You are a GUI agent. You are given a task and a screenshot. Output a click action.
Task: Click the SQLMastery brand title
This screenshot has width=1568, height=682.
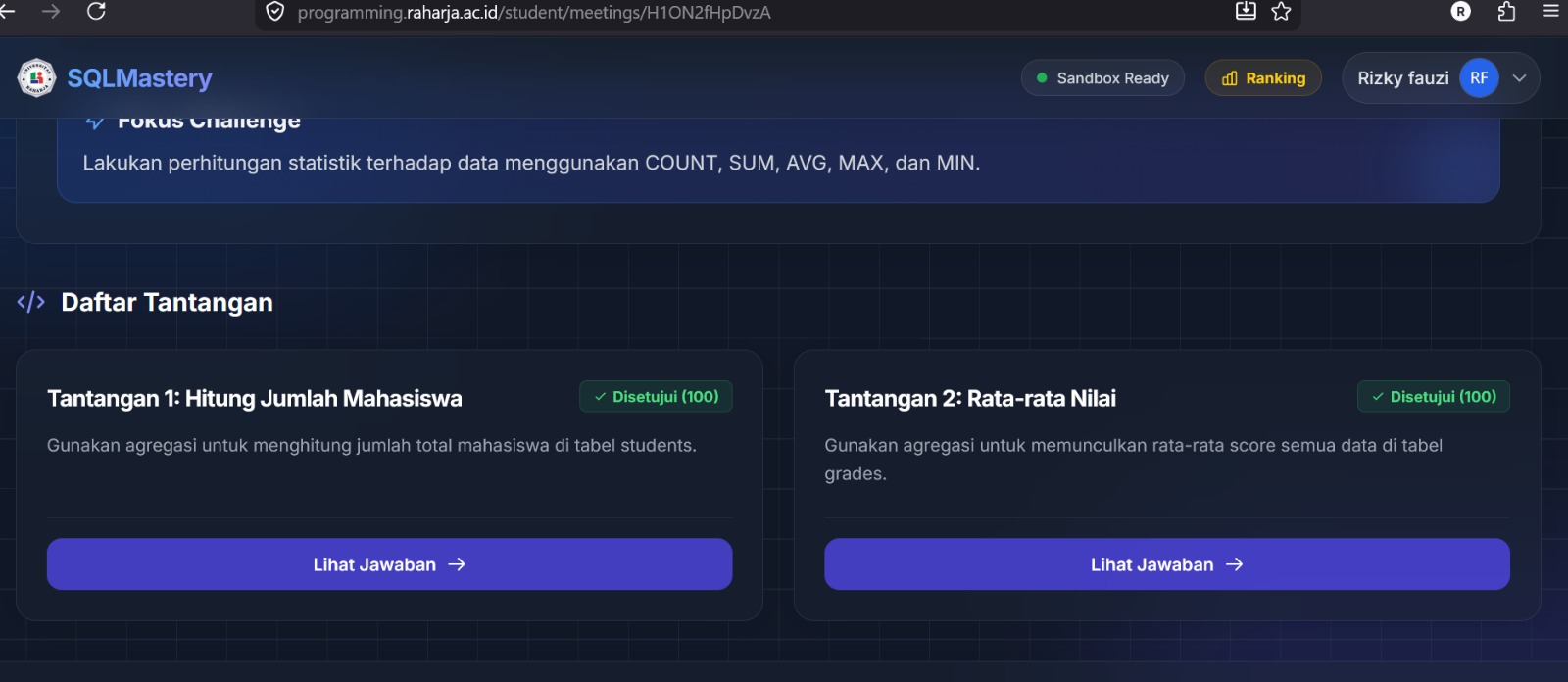pyautogui.click(x=139, y=78)
